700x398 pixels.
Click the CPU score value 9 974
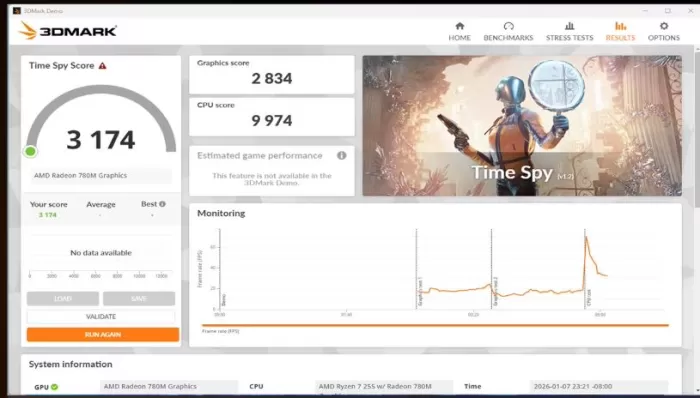(271, 120)
